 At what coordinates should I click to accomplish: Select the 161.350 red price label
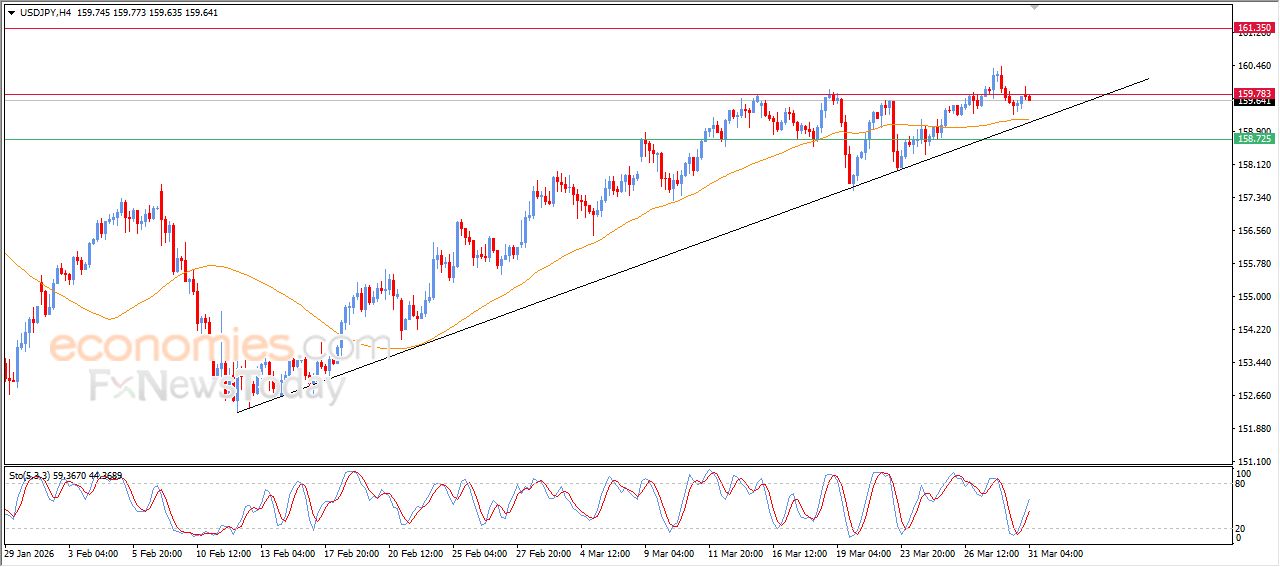pos(1253,28)
